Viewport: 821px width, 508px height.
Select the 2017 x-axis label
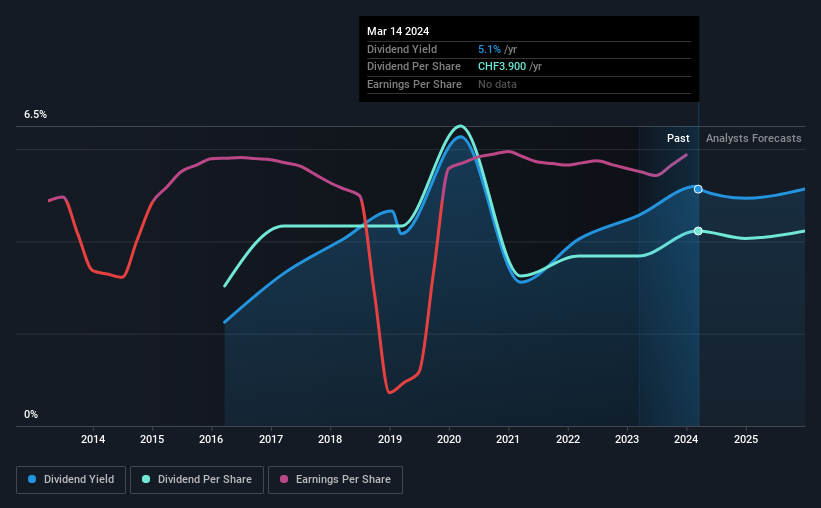(x=271, y=439)
